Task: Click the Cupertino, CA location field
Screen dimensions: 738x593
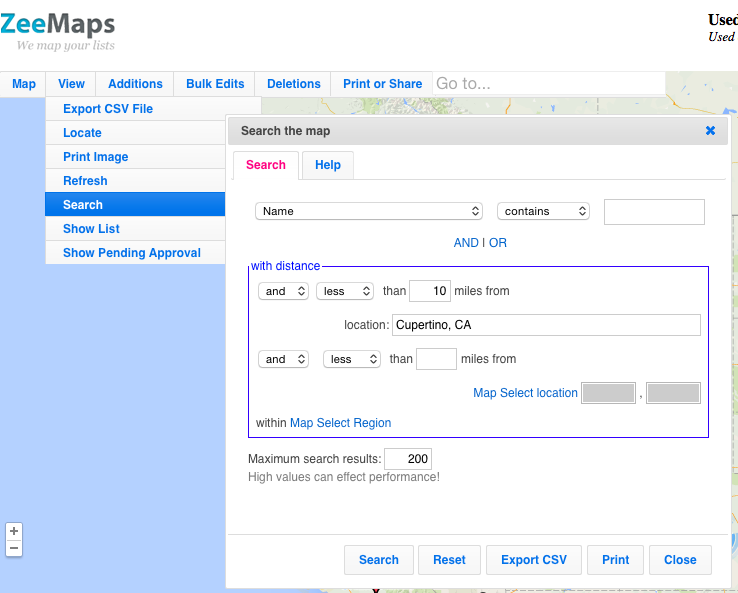Action: [546, 325]
